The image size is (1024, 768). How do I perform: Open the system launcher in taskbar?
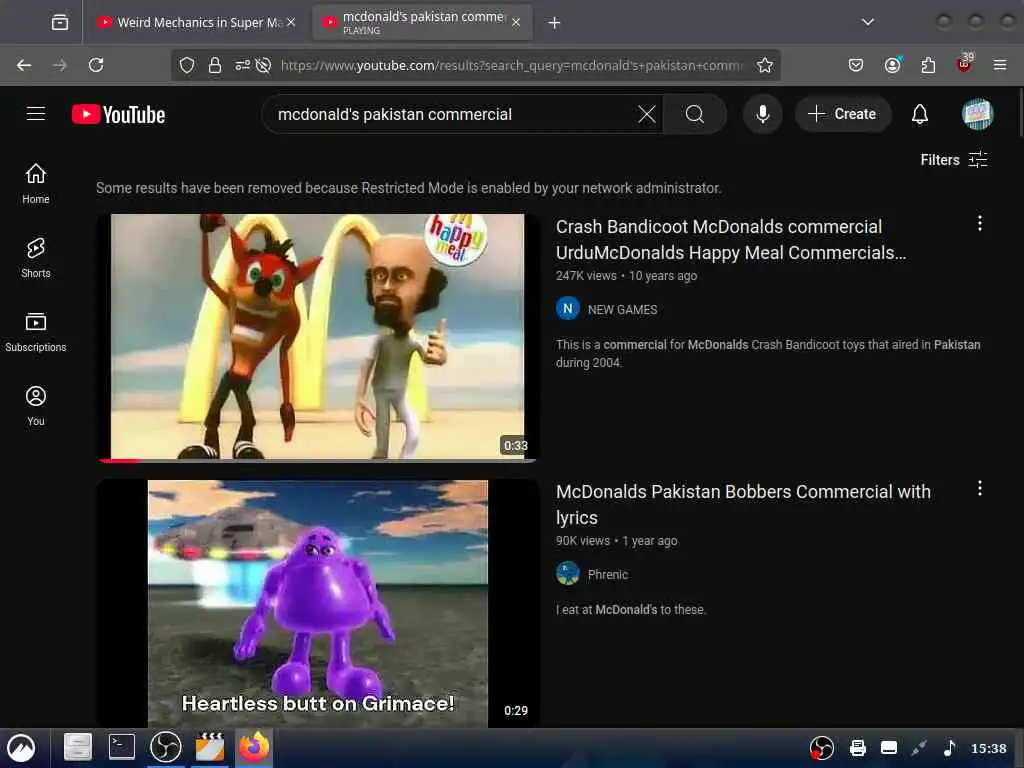pyautogui.click(x=21, y=748)
